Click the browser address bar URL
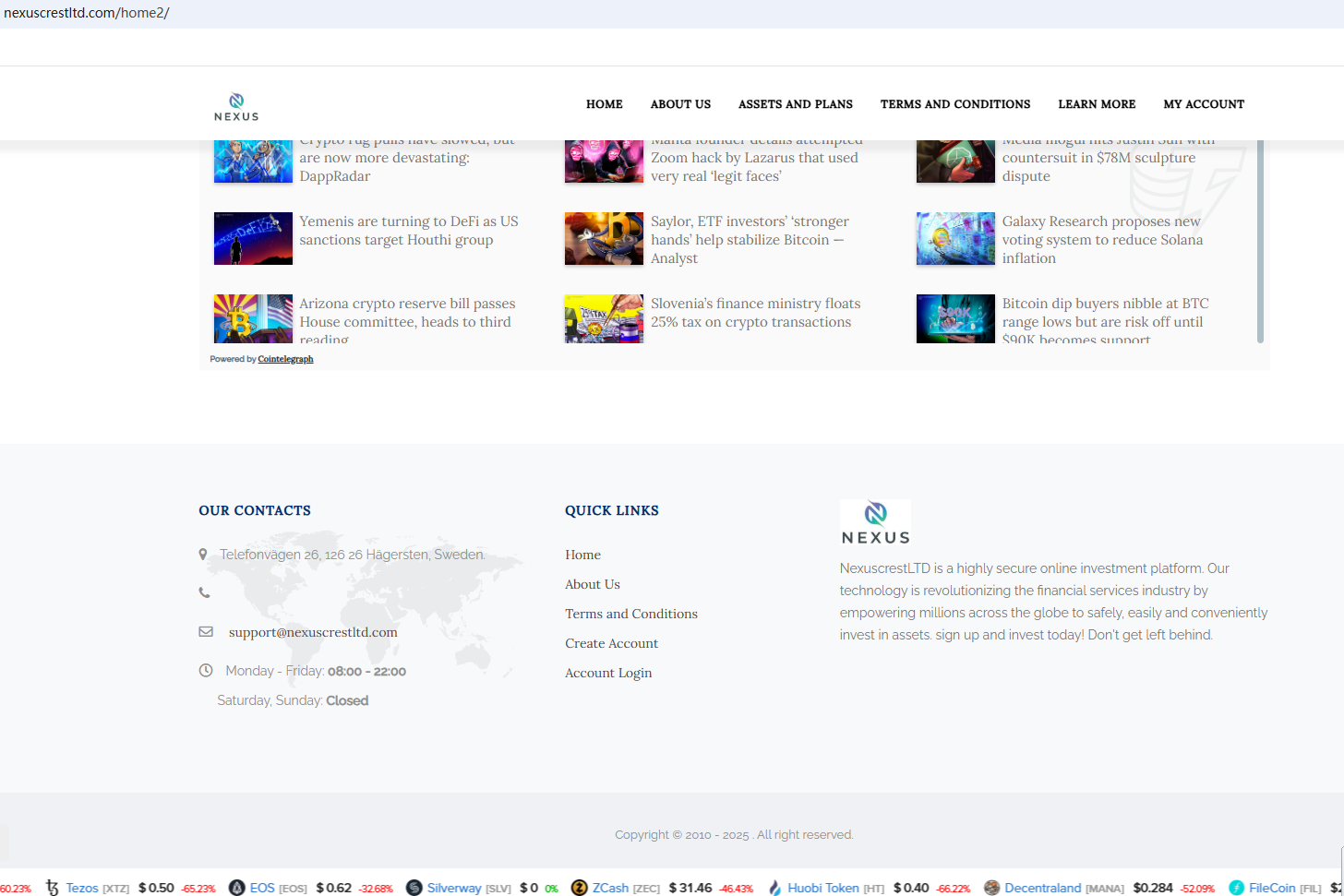The image size is (1344, 896). [x=87, y=13]
